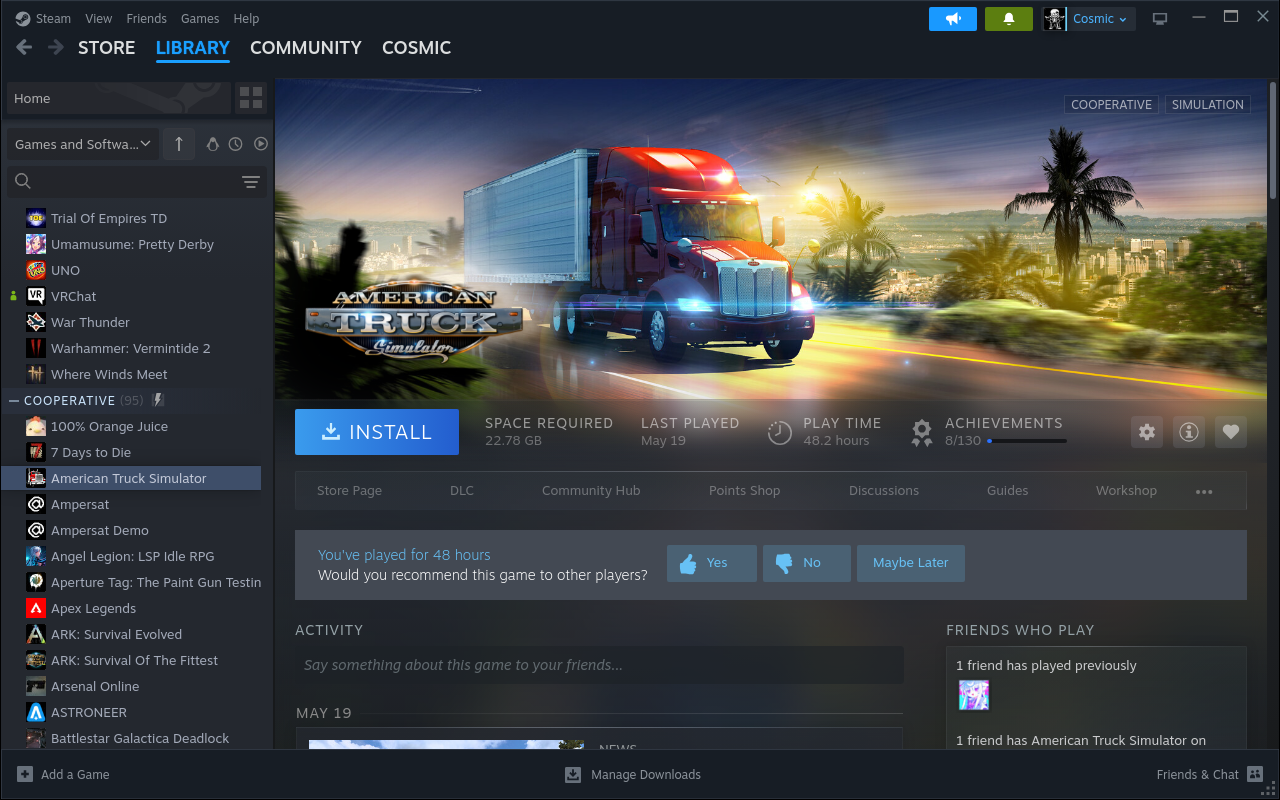The width and height of the screenshot is (1280, 800).
Task: Go forward with the right arrow
Action: pos(56,47)
